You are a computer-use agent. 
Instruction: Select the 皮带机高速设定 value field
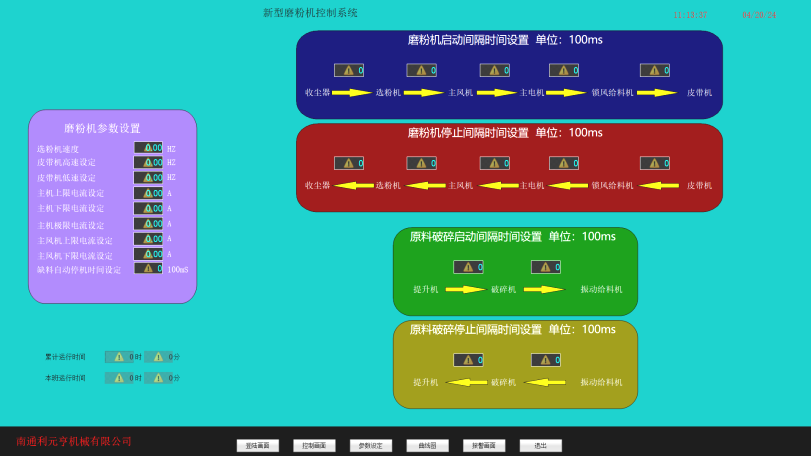pyautogui.click(x=148, y=162)
